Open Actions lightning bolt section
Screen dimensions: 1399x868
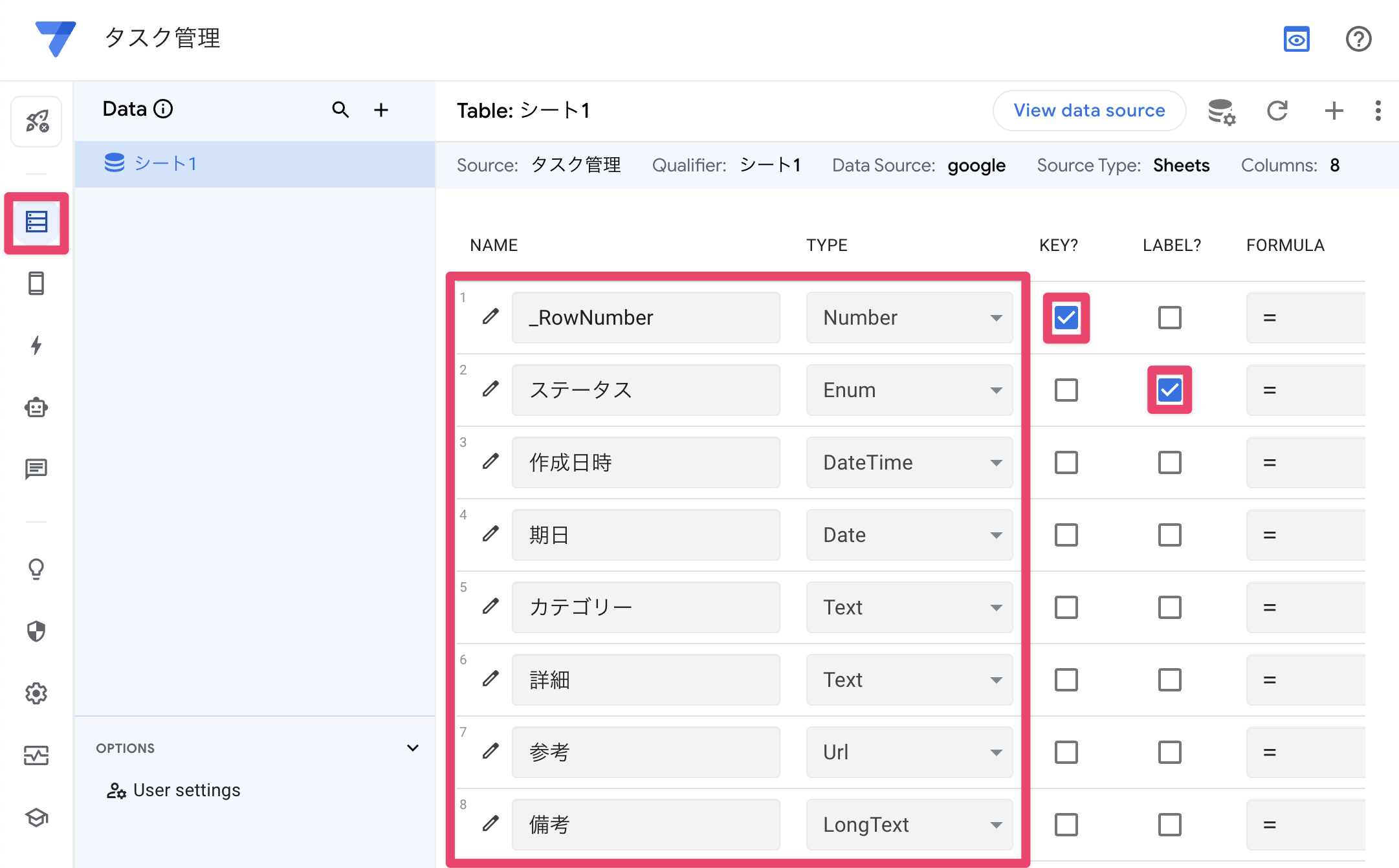[x=36, y=345]
